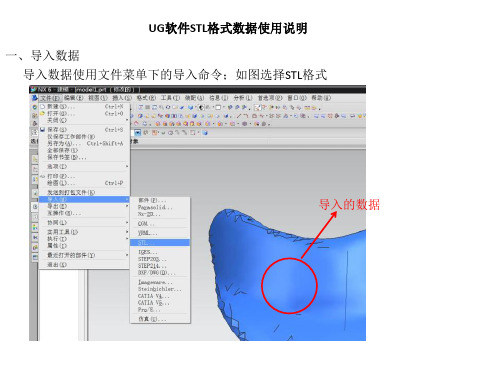
Task: Click the straight line sketch tool icon
Action: 239,116
